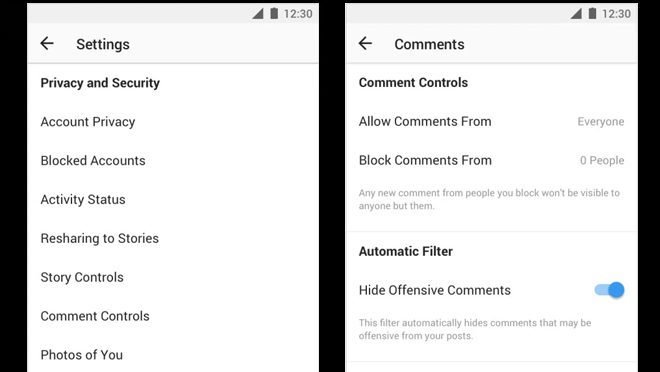Tap the Settings title text
660x372 pixels.
(103, 44)
